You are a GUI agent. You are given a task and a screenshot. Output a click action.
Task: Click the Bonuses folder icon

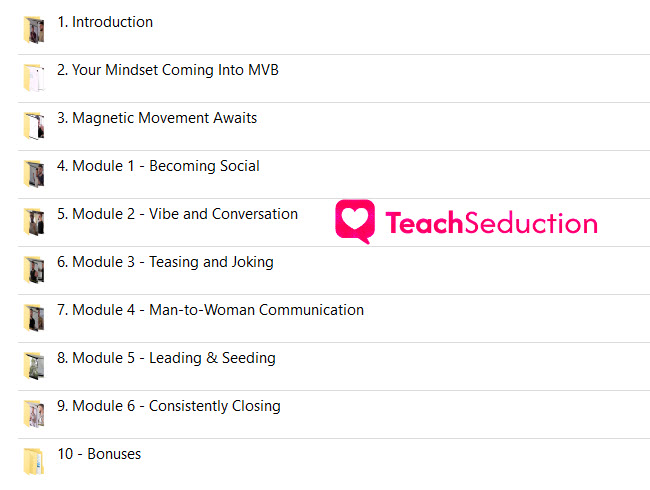(x=34, y=462)
